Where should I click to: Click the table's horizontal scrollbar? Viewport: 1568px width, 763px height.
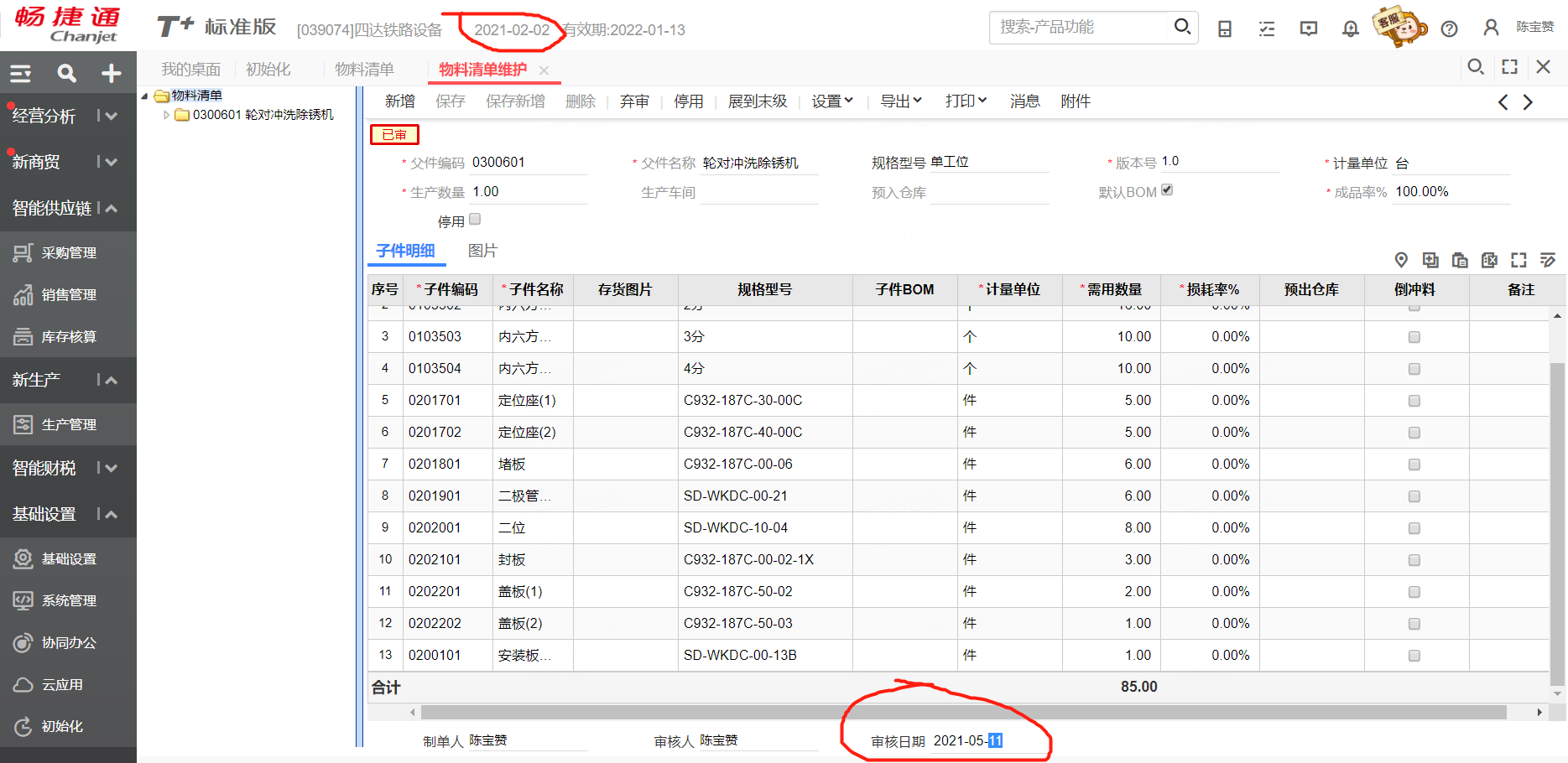(x=963, y=712)
